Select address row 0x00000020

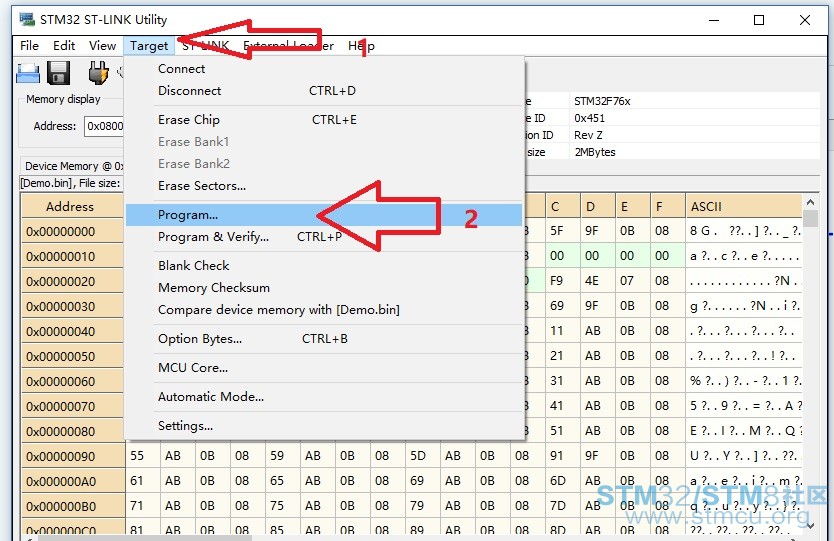coord(72,281)
